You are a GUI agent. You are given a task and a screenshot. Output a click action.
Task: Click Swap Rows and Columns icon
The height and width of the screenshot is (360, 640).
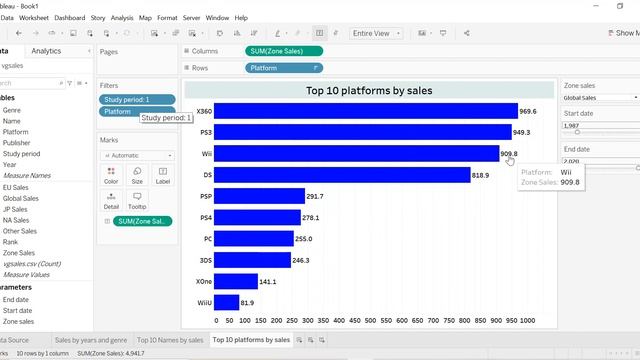(220, 33)
